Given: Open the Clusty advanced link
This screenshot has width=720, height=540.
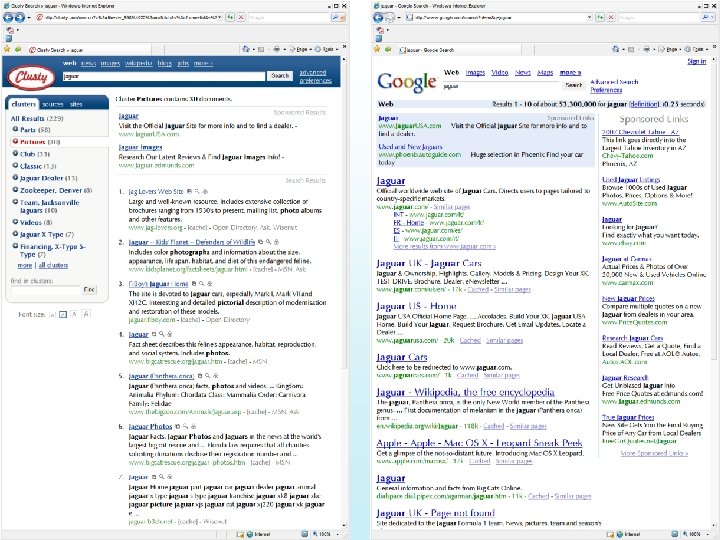Looking at the screenshot, I should coord(313,73).
